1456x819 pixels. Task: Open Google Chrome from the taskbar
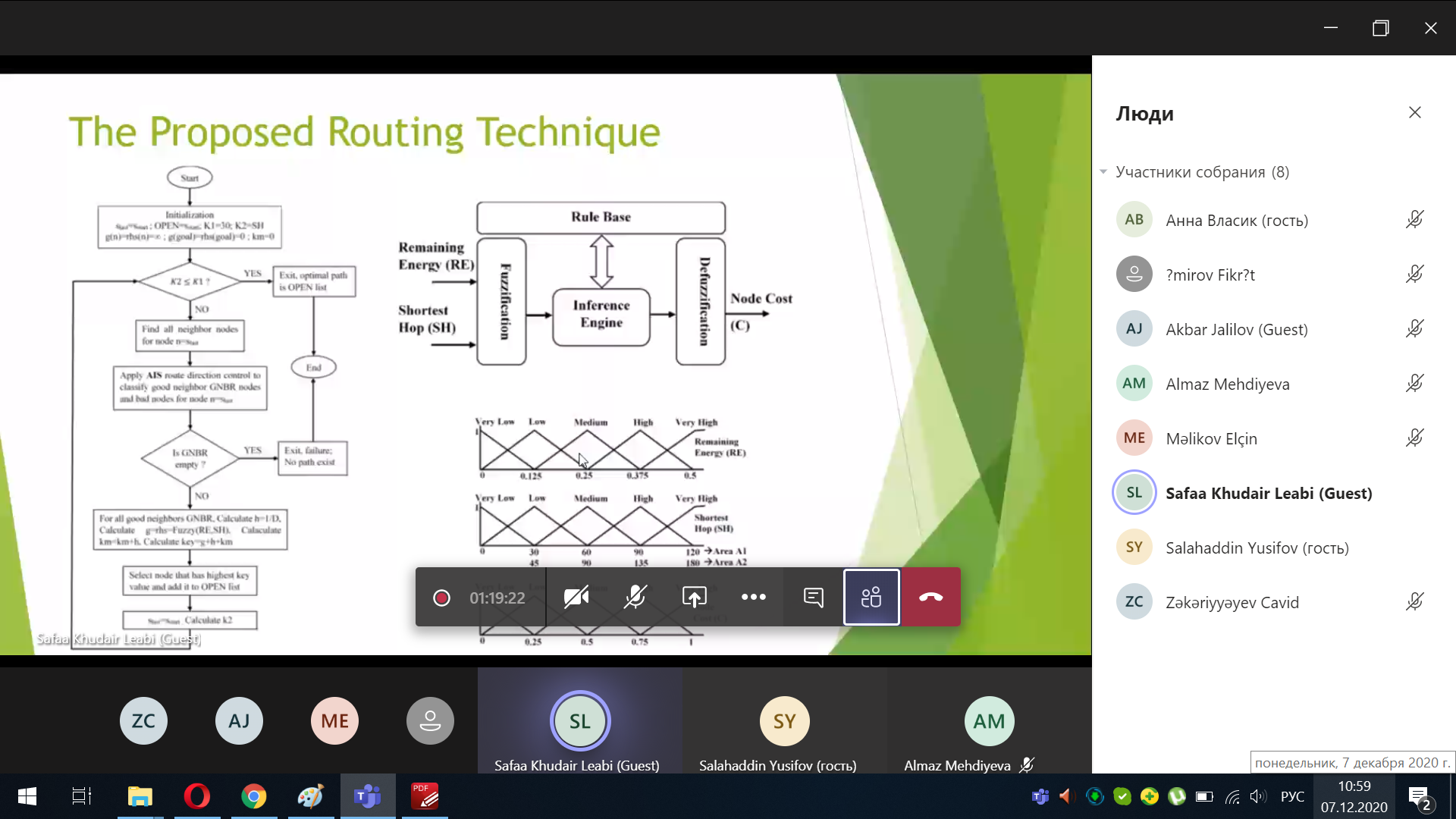click(x=254, y=796)
